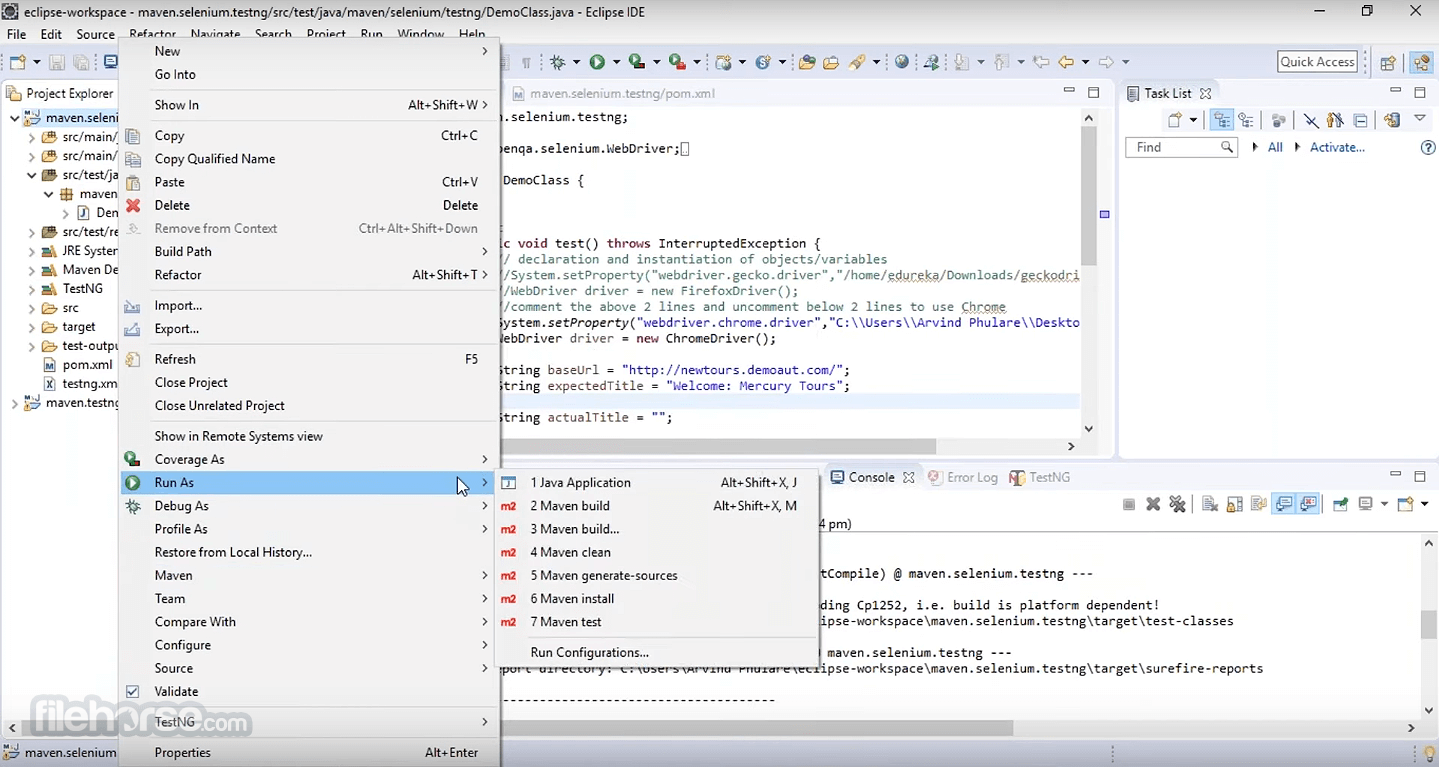
Task: Select "6 Maven install" from Run As submenu
Action: click(572, 598)
